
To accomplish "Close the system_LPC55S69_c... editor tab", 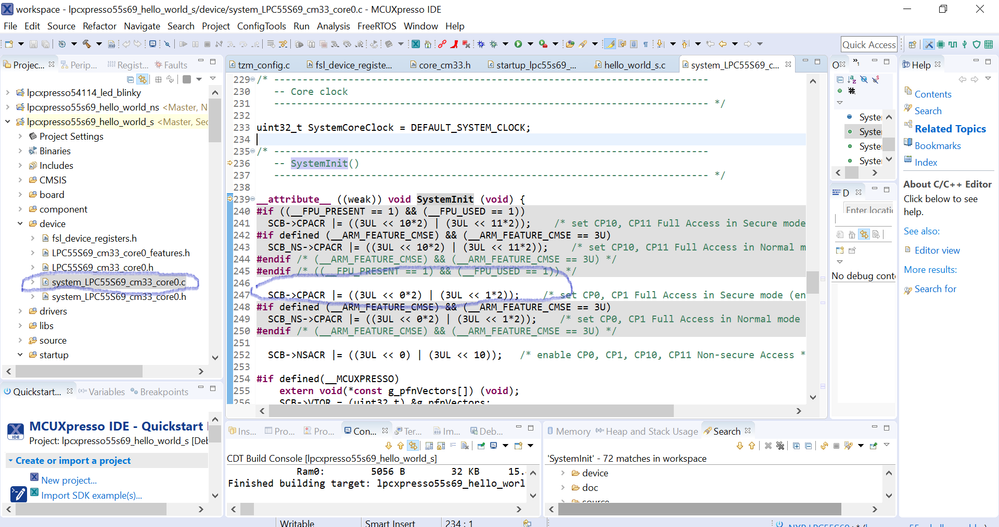I will 788,64.
